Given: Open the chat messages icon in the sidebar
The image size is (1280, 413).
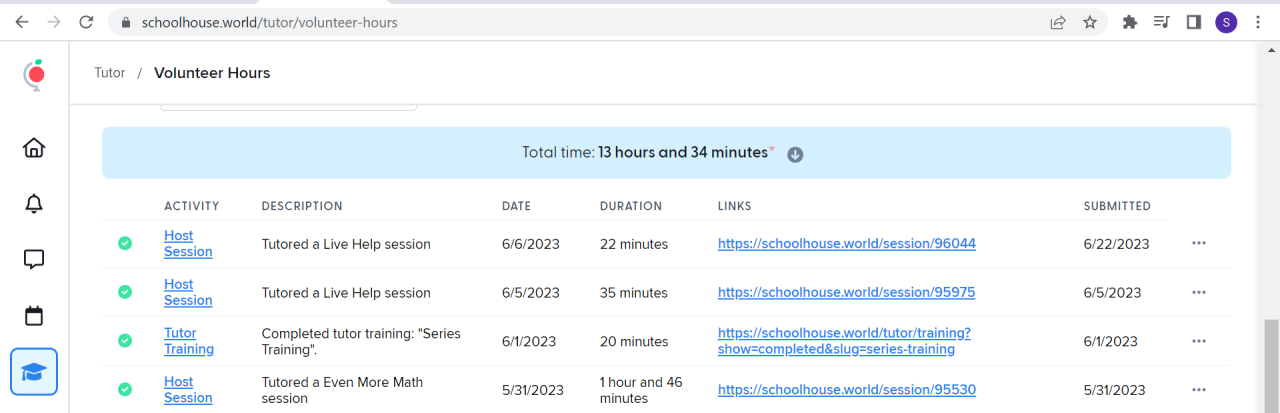Looking at the screenshot, I should tap(34, 260).
